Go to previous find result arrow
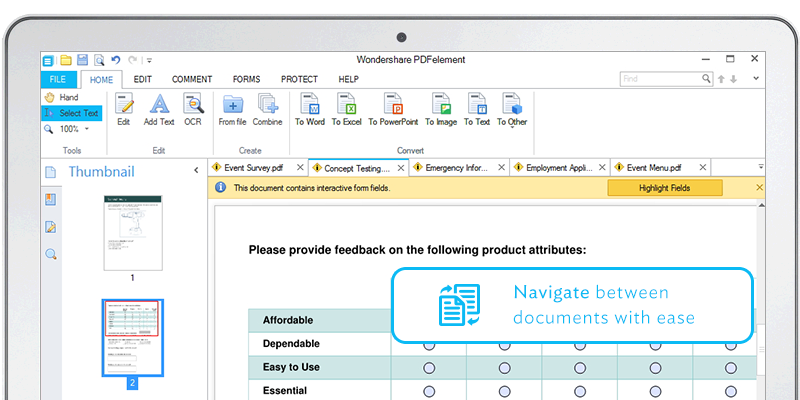 tap(721, 79)
